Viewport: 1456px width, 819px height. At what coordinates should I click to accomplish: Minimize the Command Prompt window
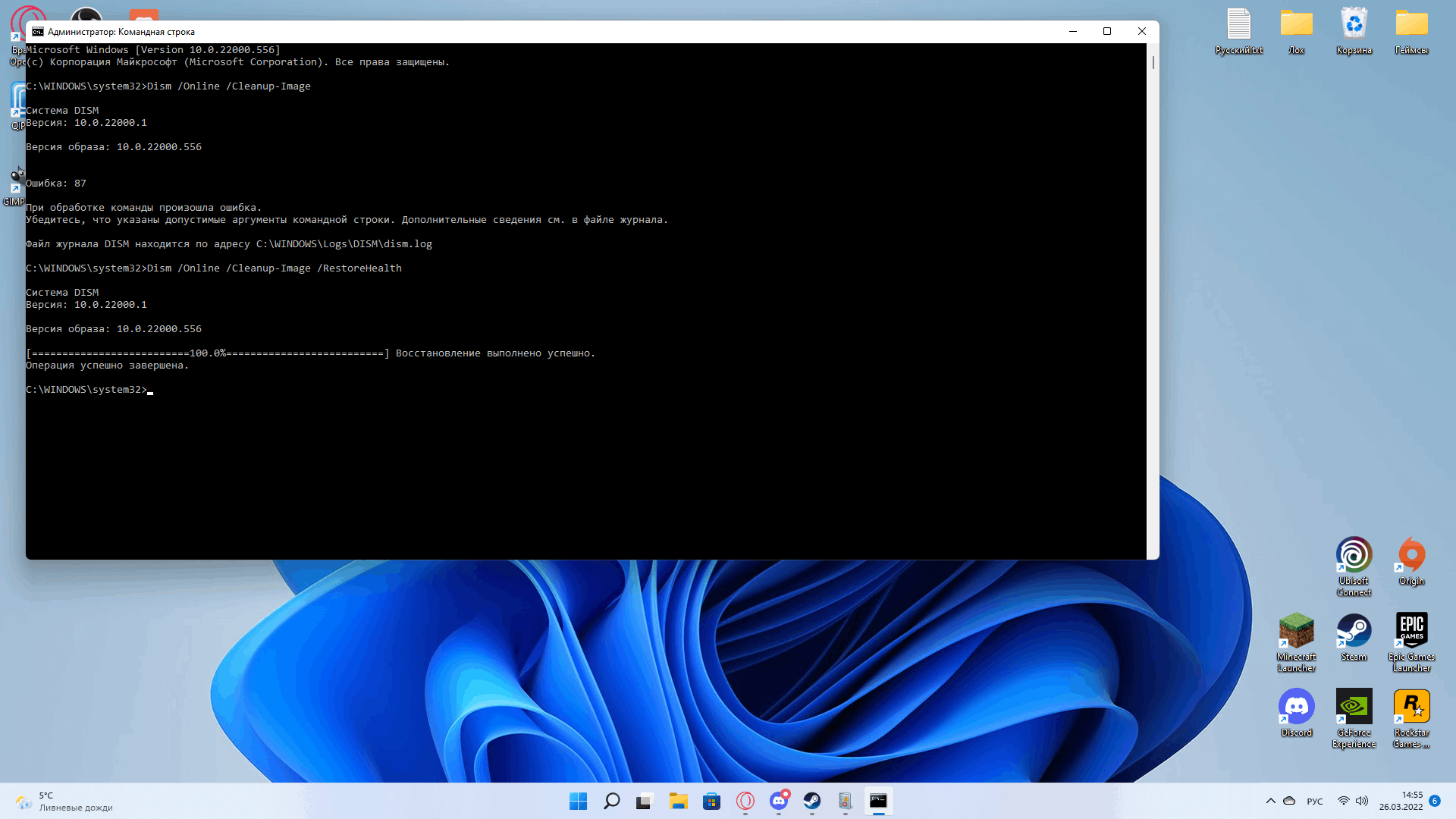point(1073,31)
